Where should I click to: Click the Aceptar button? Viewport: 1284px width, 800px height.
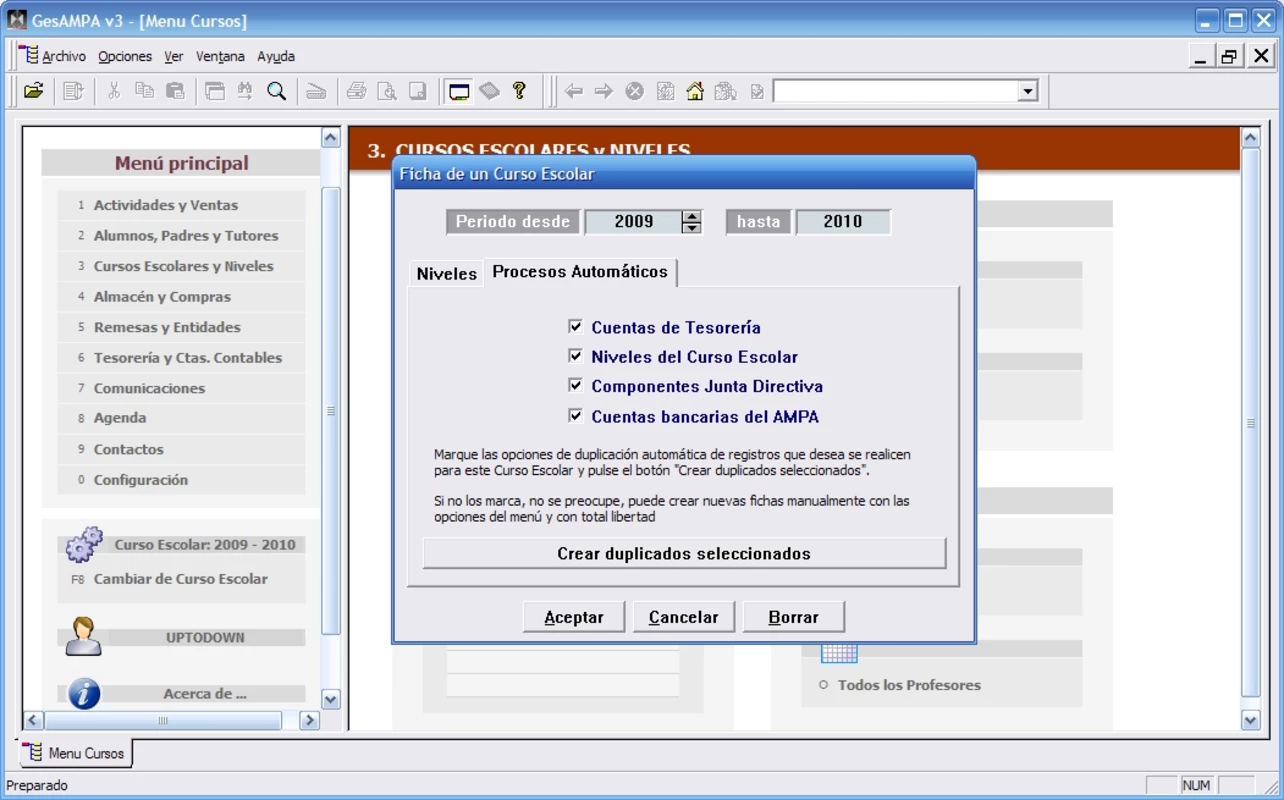(574, 617)
